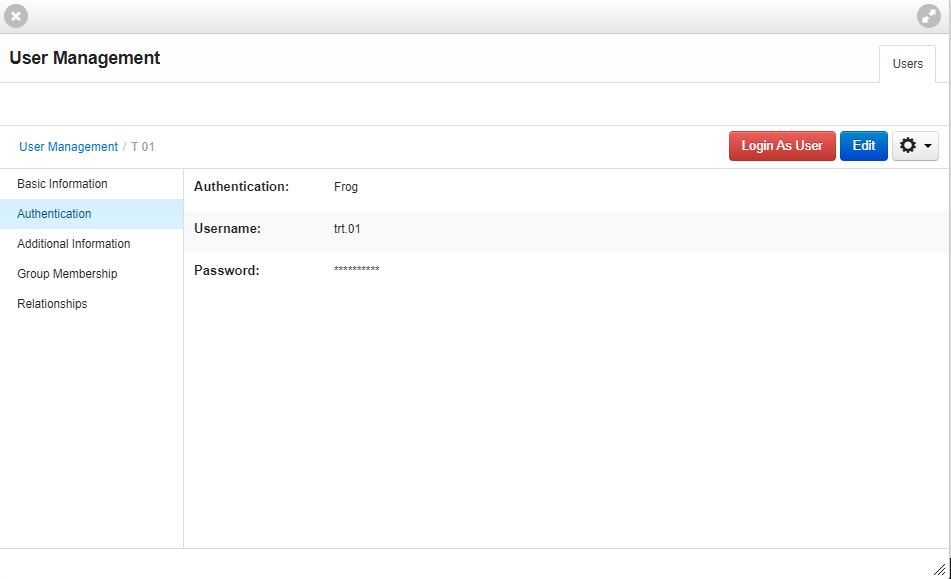Image resolution: width=951 pixels, height=579 pixels.
Task: Click the Username: field label
Action: (x=227, y=229)
